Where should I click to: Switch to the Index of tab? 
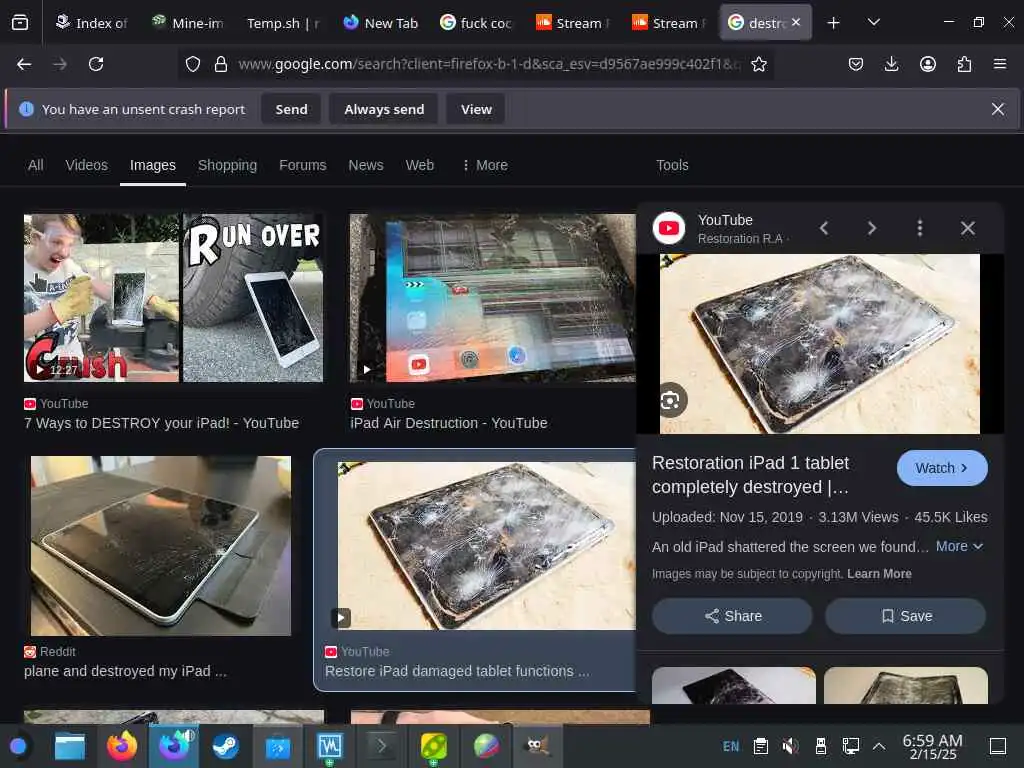91,23
